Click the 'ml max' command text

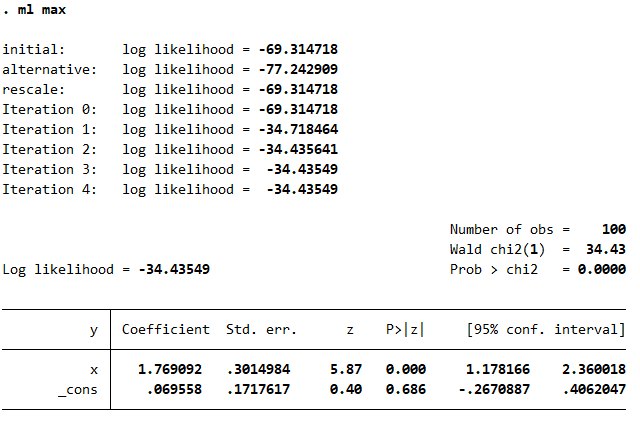[41, 9]
